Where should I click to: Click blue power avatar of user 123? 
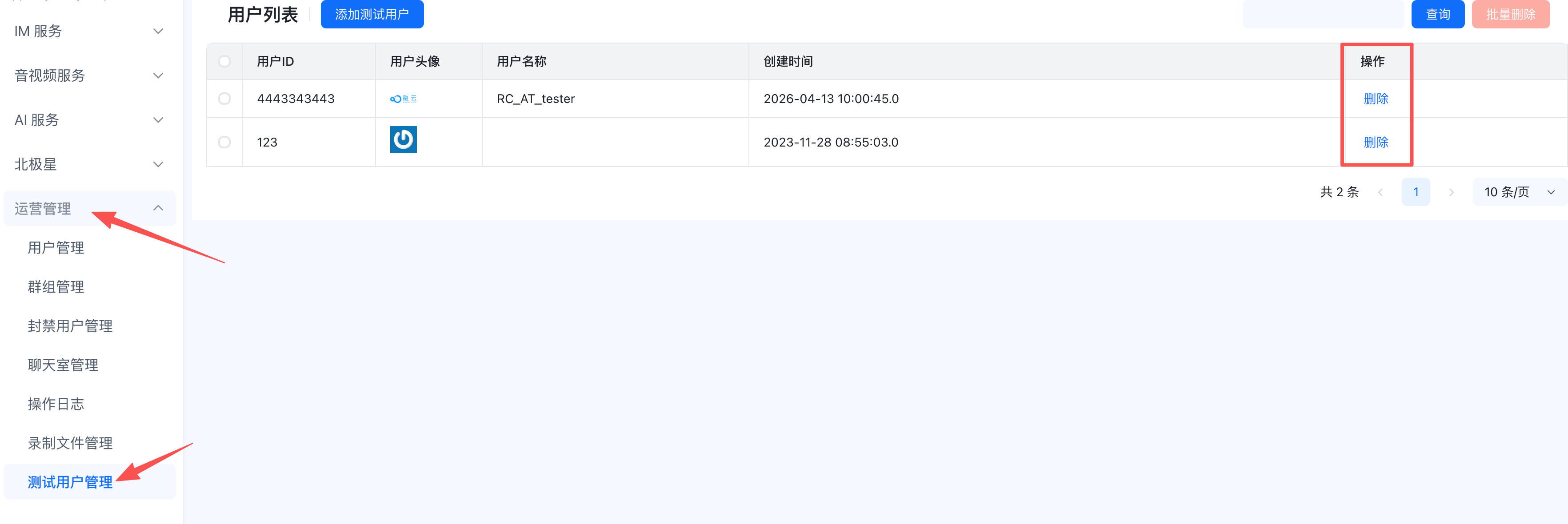point(404,139)
